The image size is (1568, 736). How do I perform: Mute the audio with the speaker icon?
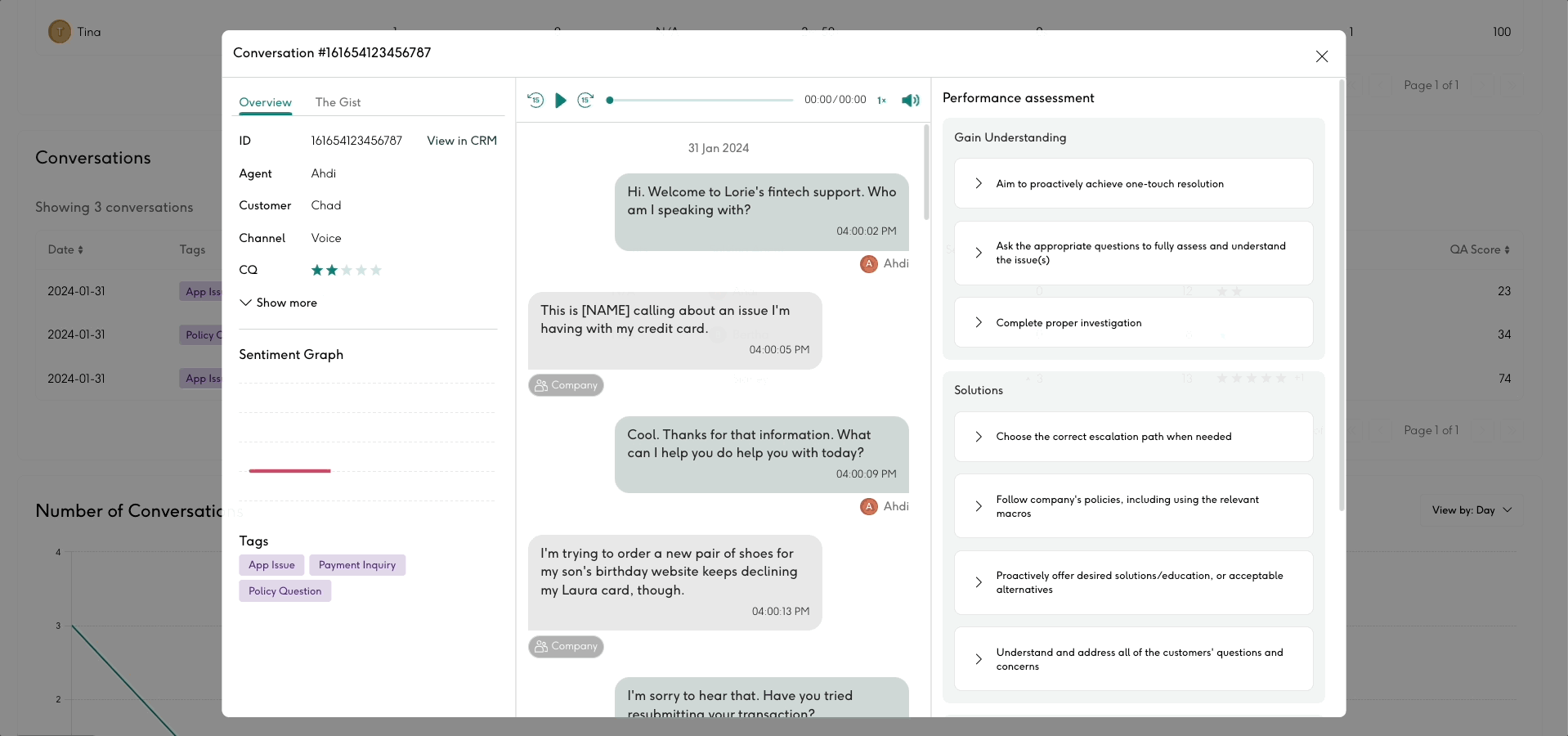(910, 101)
